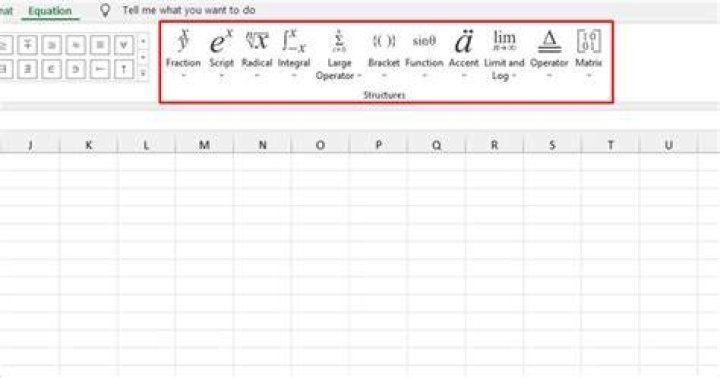Screen dimensions: 720x378
Task: Insert the identical to (≡) symbol
Action: pyautogui.click(x=100, y=45)
